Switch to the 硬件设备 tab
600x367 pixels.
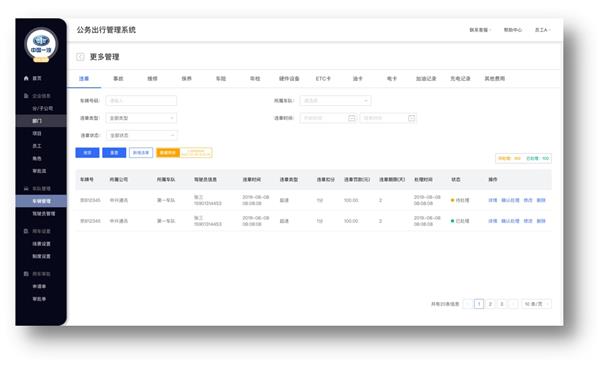[289, 78]
